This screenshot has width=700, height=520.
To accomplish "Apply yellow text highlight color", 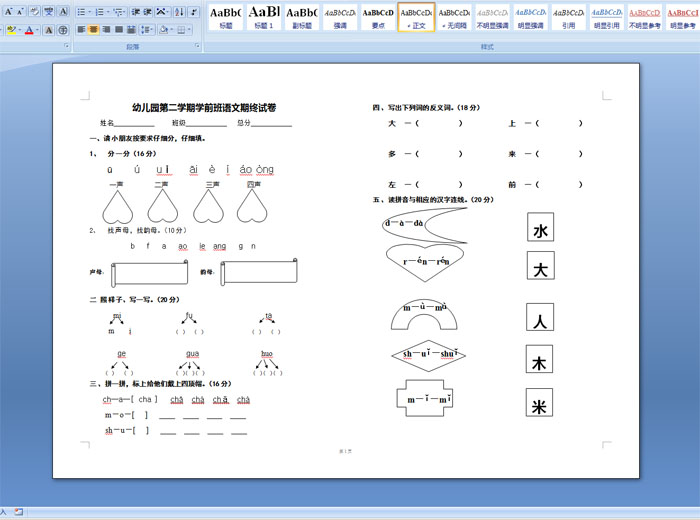I will point(11,30).
